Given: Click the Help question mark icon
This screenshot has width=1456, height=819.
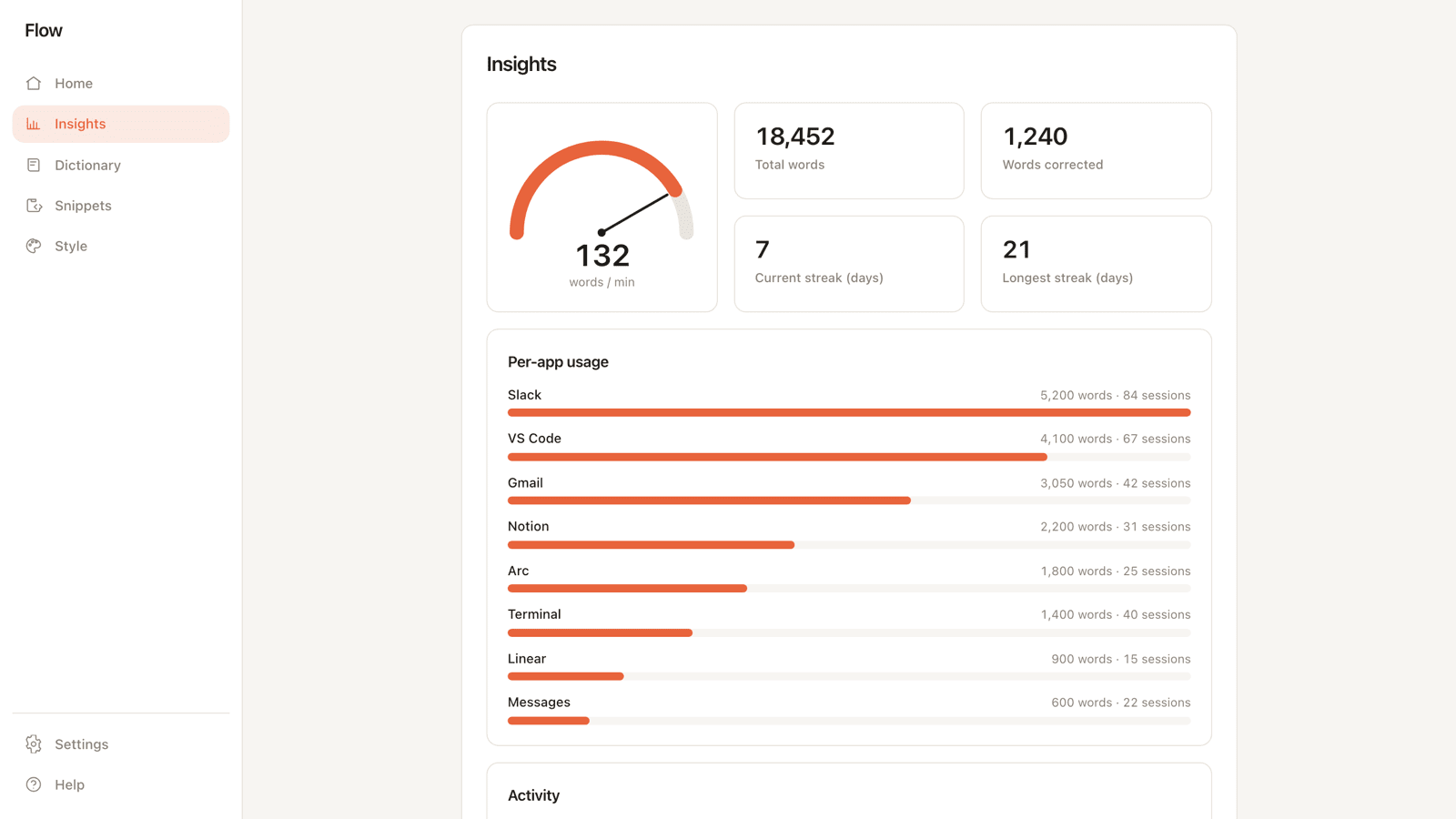Looking at the screenshot, I should [x=34, y=784].
